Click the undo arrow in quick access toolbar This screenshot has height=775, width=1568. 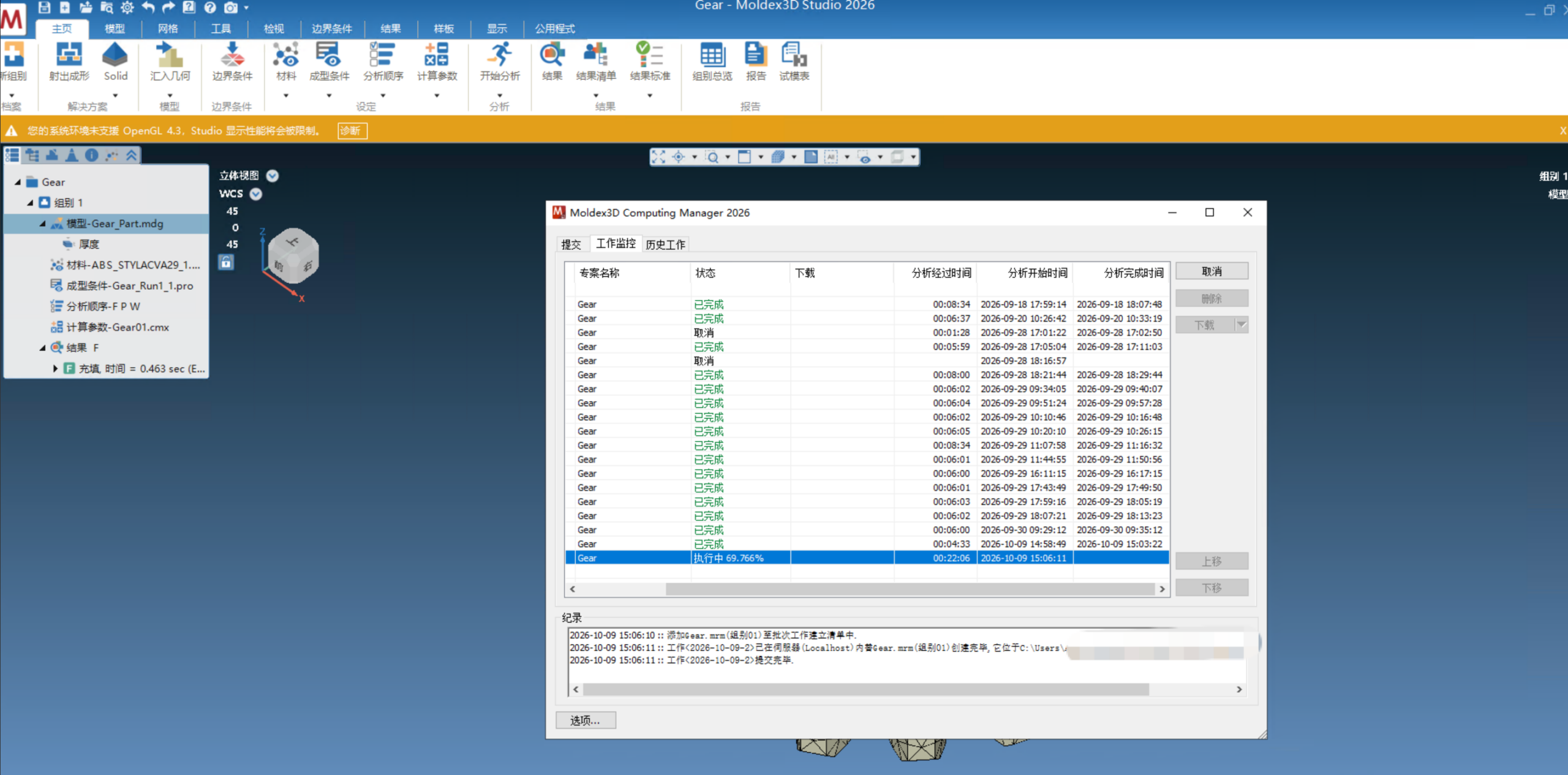[x=148, y=7]
